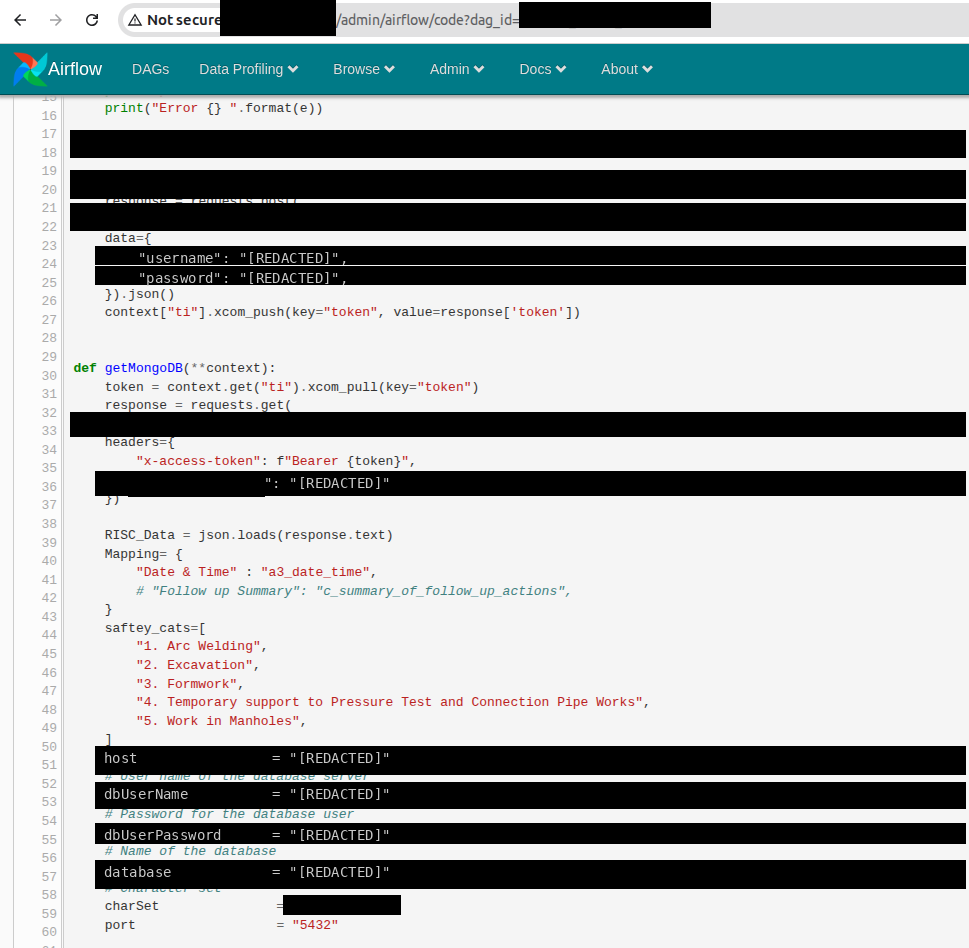Click the Mapping= { line
Screen dimensions: 969x948
(x=143, y=554)
